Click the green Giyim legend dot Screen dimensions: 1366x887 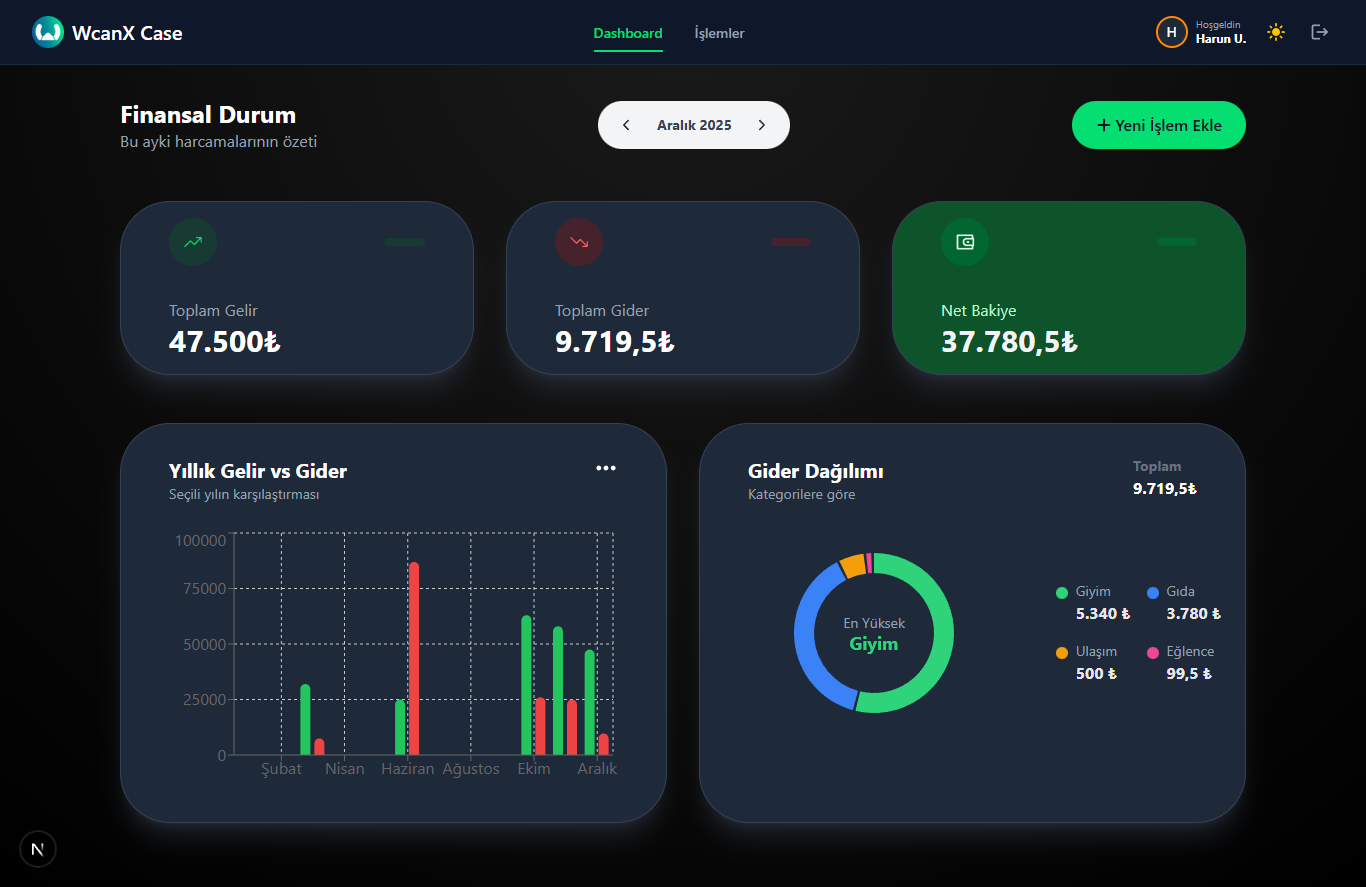pyautogui.click(x=1062, y=593)
